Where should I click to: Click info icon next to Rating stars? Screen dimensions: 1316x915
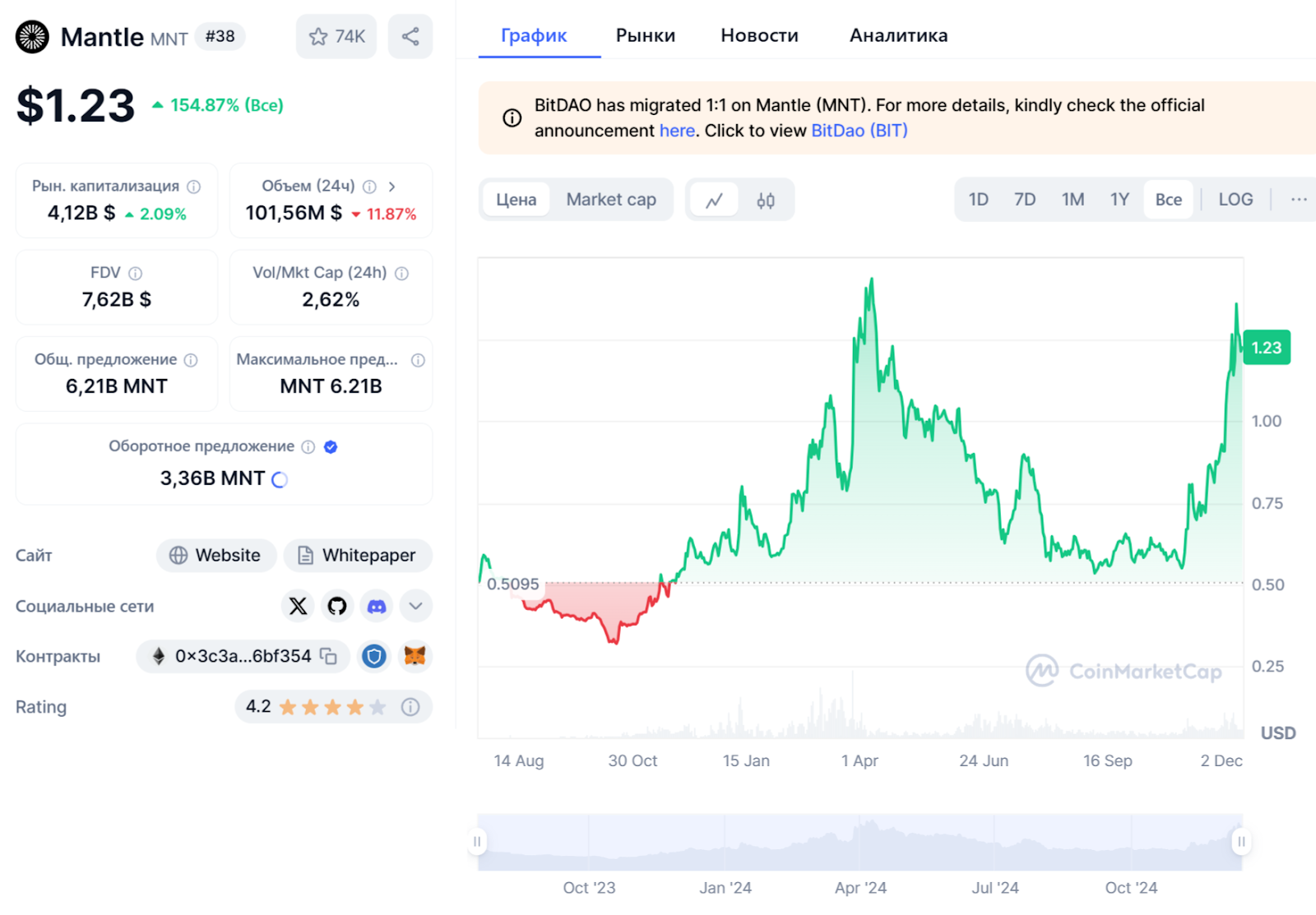(x=410, y=707)
